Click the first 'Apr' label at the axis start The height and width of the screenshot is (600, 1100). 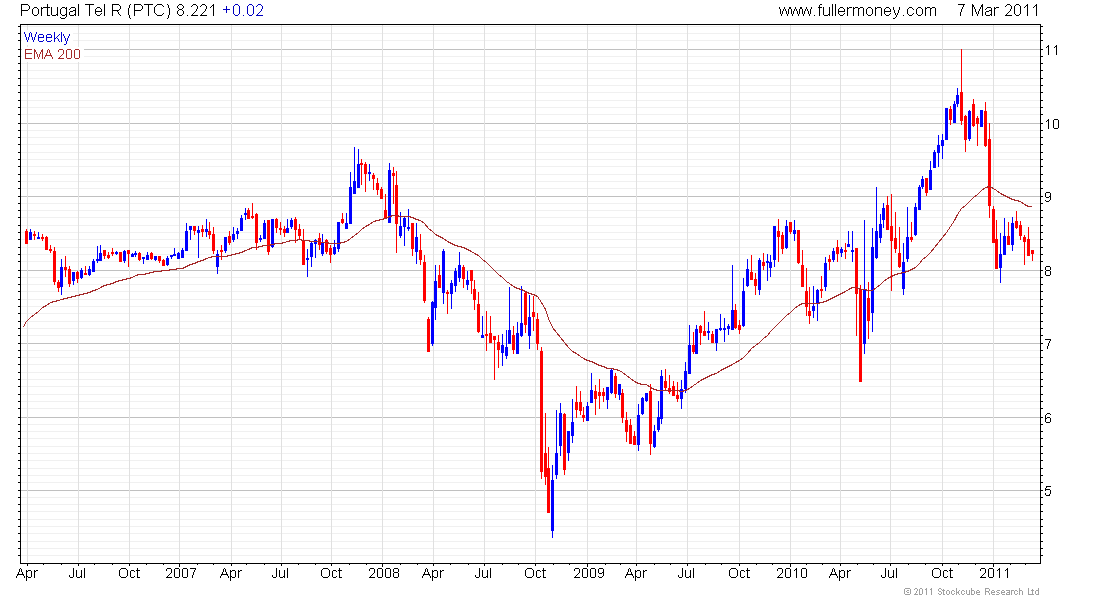[x=27, y=574]
